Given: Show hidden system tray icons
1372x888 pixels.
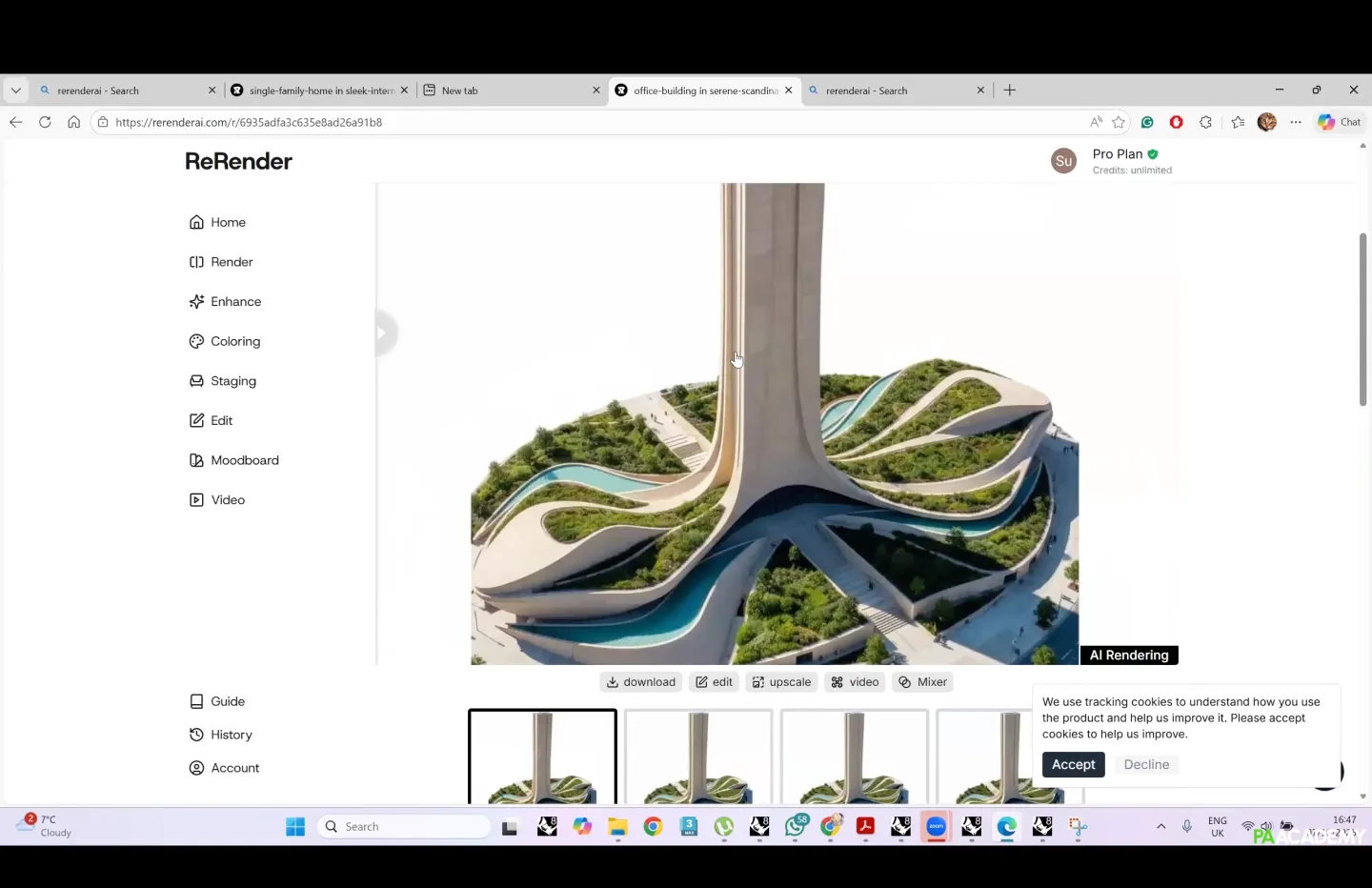Looking at the screenshot, I should [x=1160, y=826].
